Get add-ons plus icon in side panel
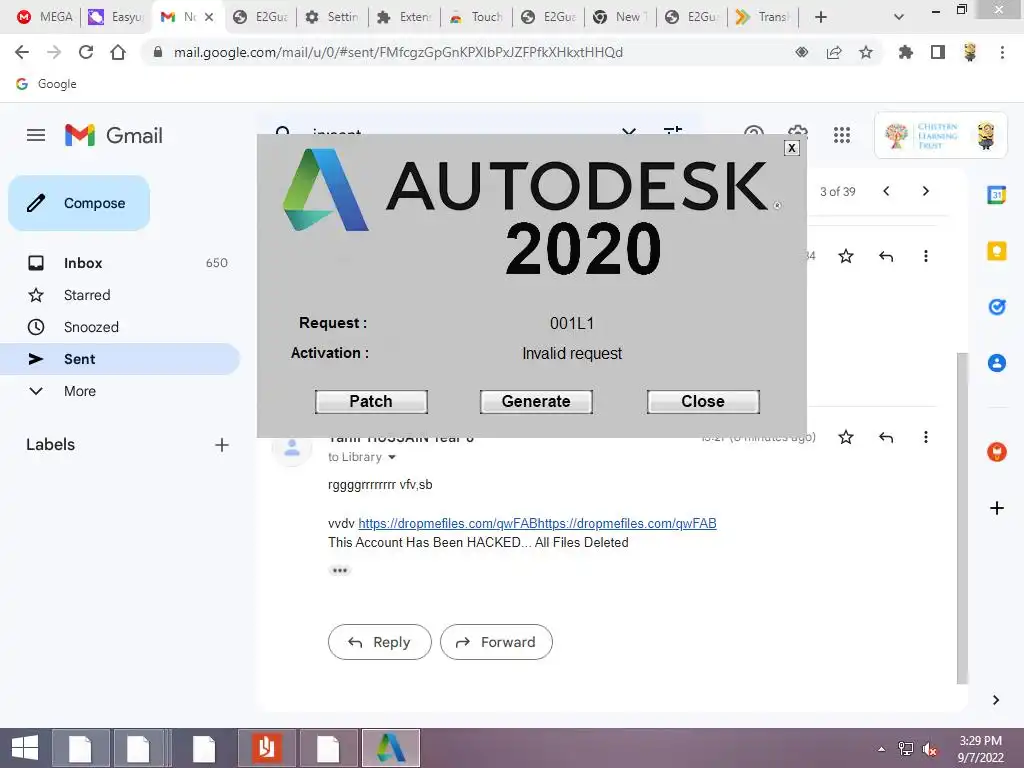The width and height of the screenshot is (1024, 768). [997, 508]
